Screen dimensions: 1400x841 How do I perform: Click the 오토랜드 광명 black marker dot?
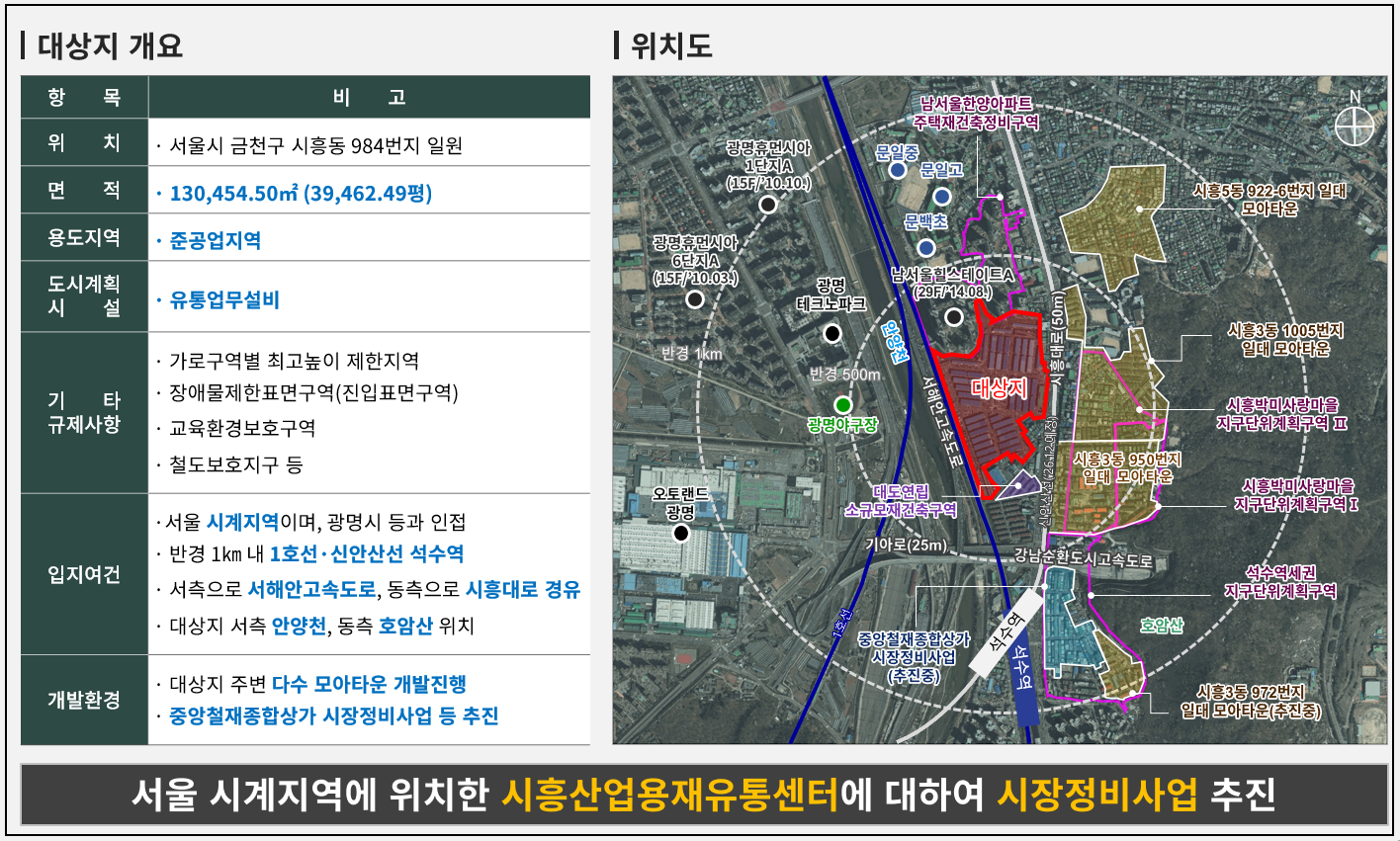[x=680, y=534]
